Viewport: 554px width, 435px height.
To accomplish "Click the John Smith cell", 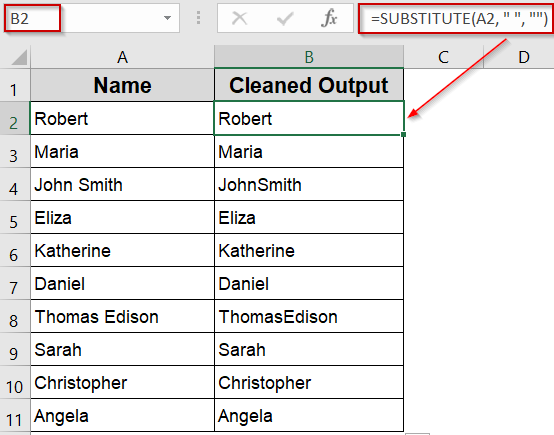I will [122, 184].
